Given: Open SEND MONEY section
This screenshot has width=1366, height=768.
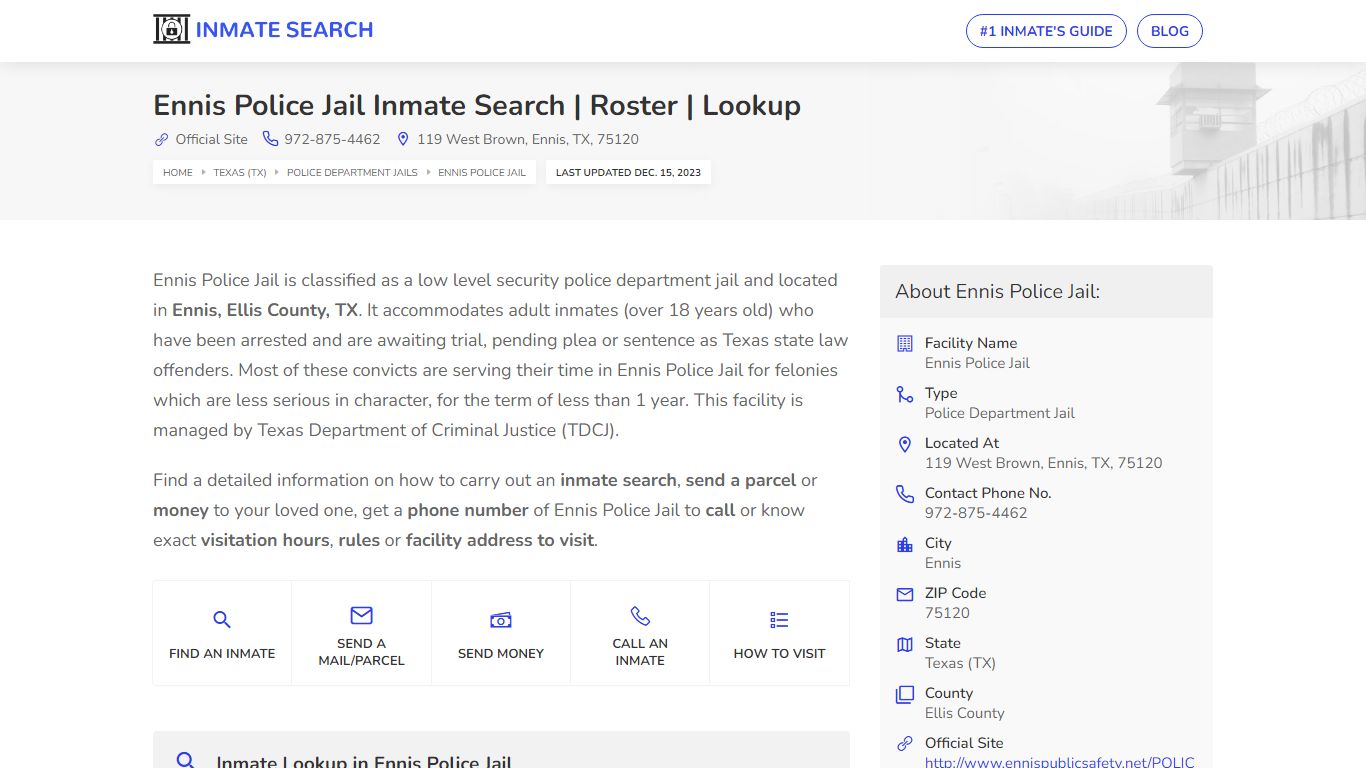Looking at the screenshot, I should (501, 633).
